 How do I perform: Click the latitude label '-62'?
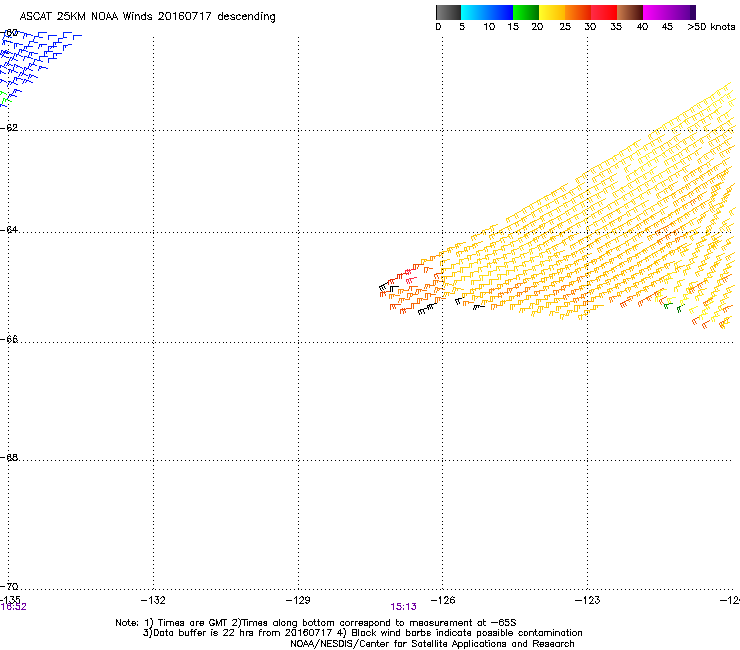[9, 128]
